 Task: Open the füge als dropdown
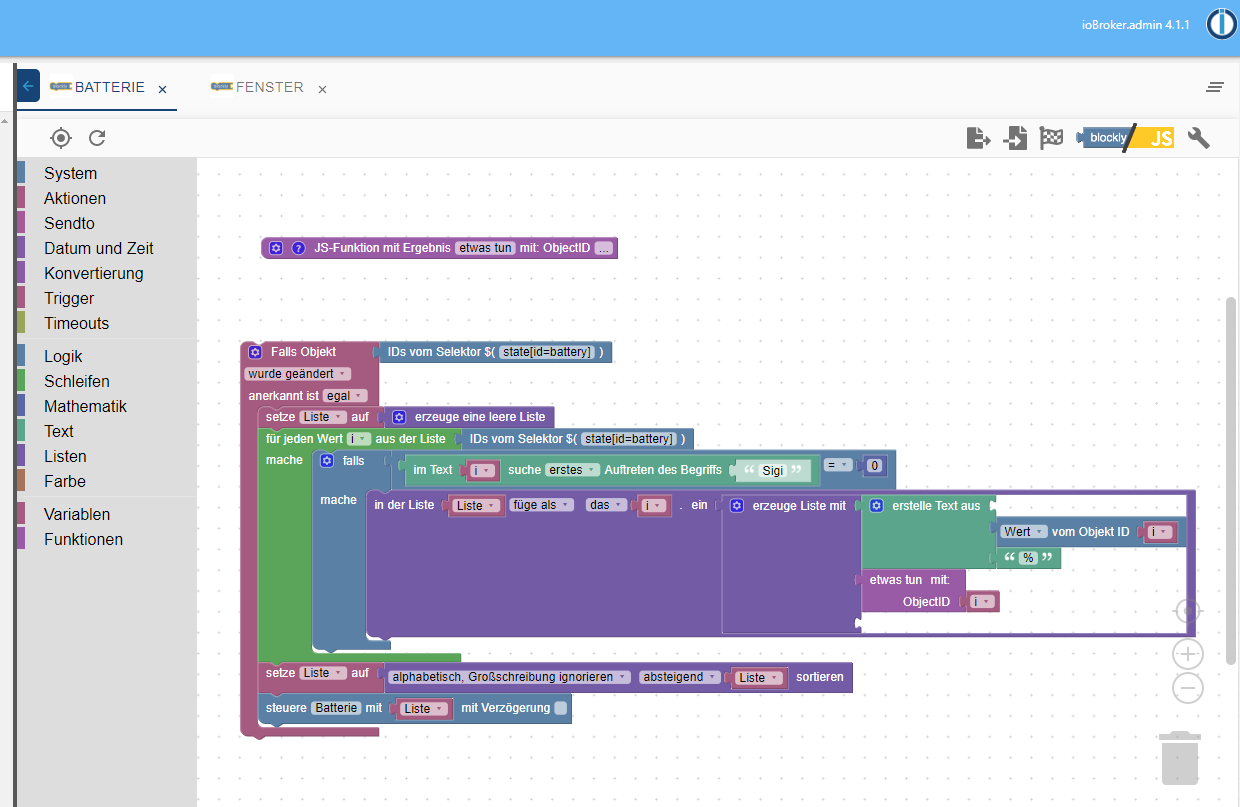click(x=542, y=506)
